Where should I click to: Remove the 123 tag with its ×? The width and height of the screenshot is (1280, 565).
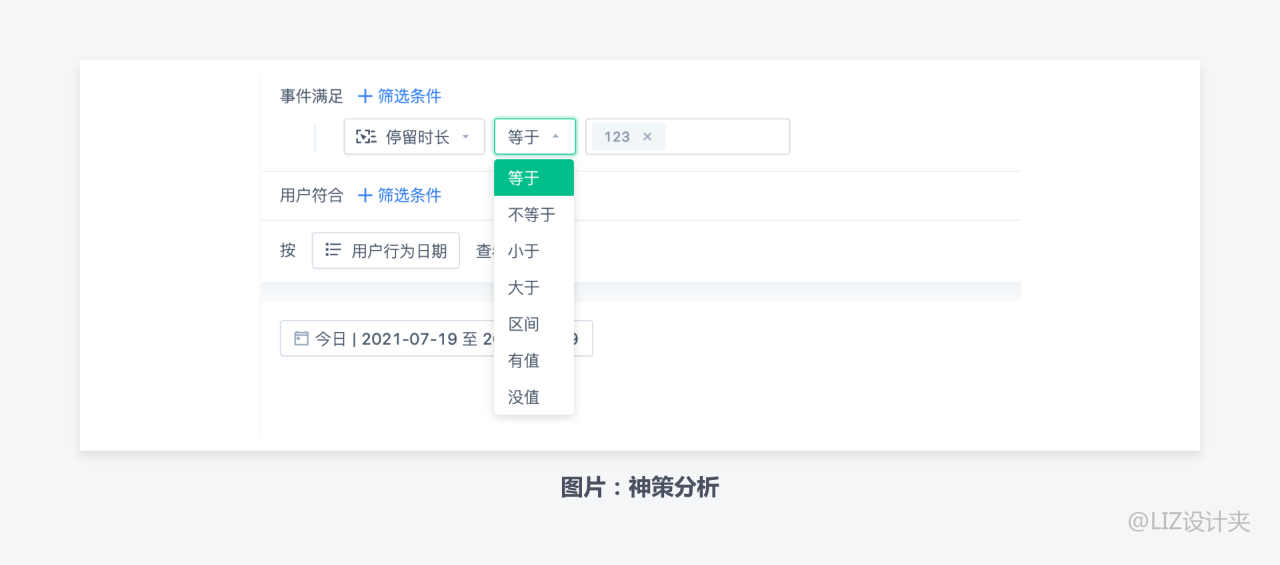[647, 137]
